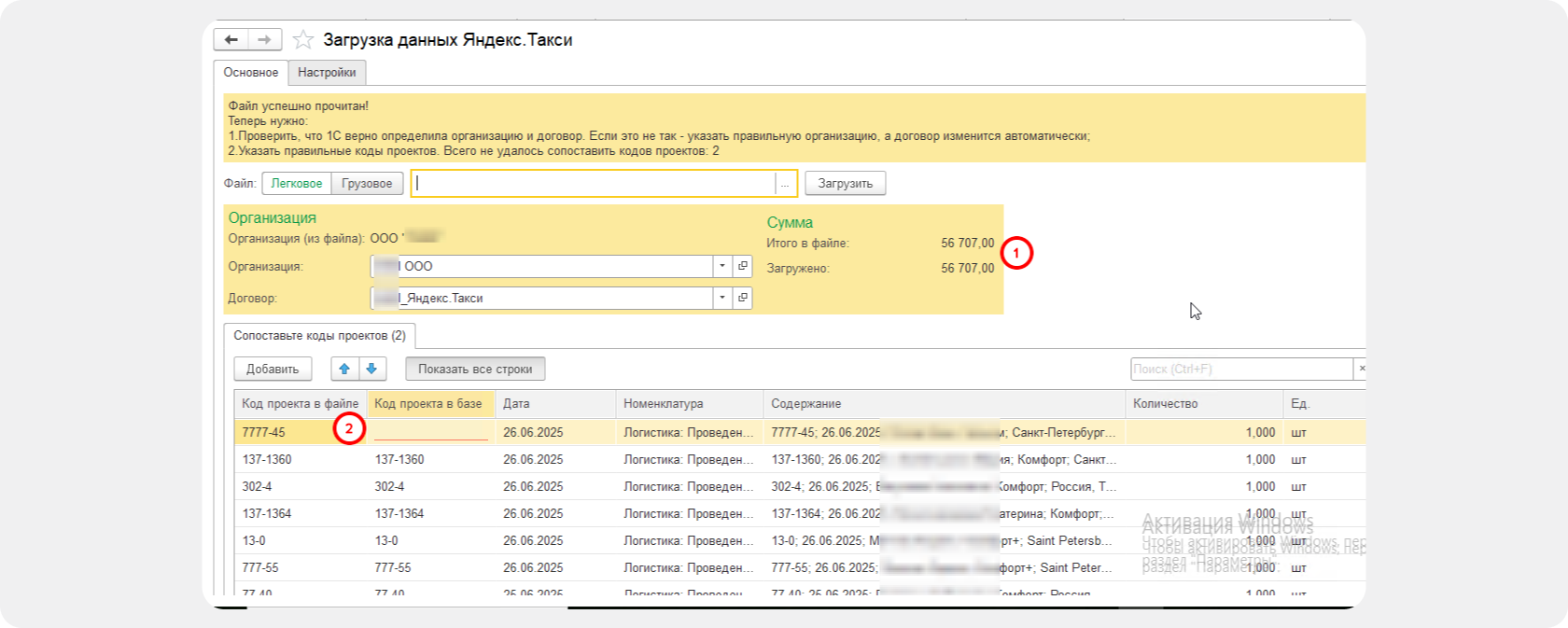Click the Договор field showing Яндекс.Такси
1568x628 pixels.
pos(542,299)
